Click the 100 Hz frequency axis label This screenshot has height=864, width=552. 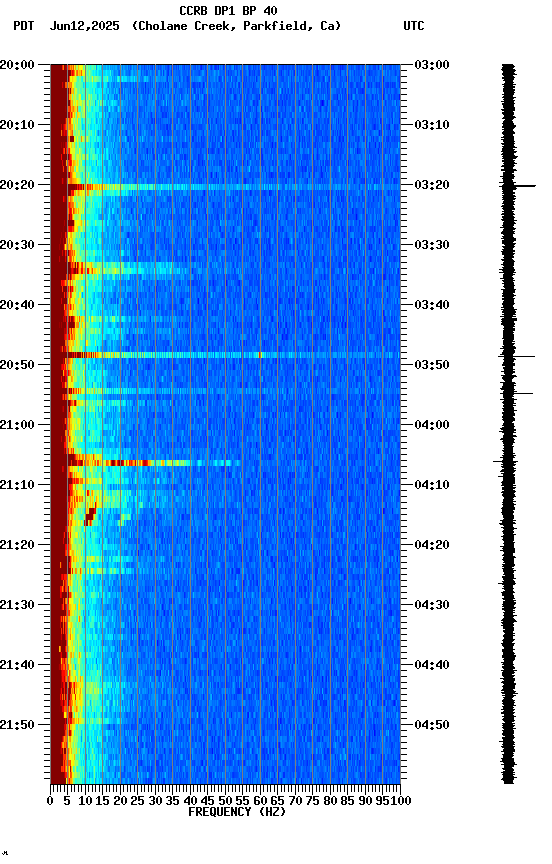tap(401, 801)
